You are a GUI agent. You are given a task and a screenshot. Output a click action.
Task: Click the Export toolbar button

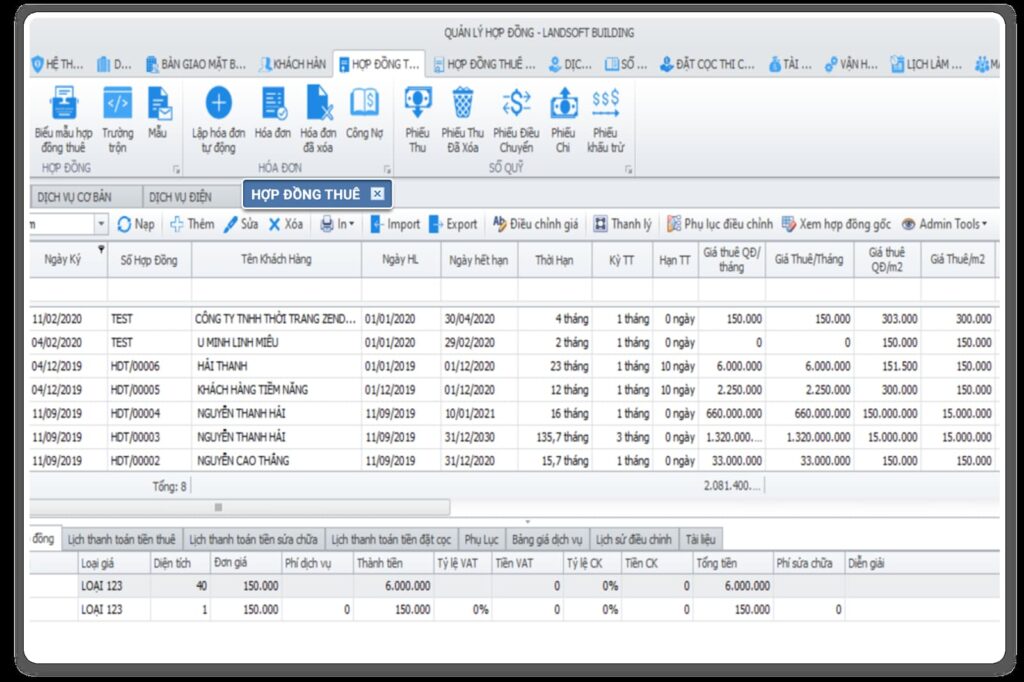[453, 224]
